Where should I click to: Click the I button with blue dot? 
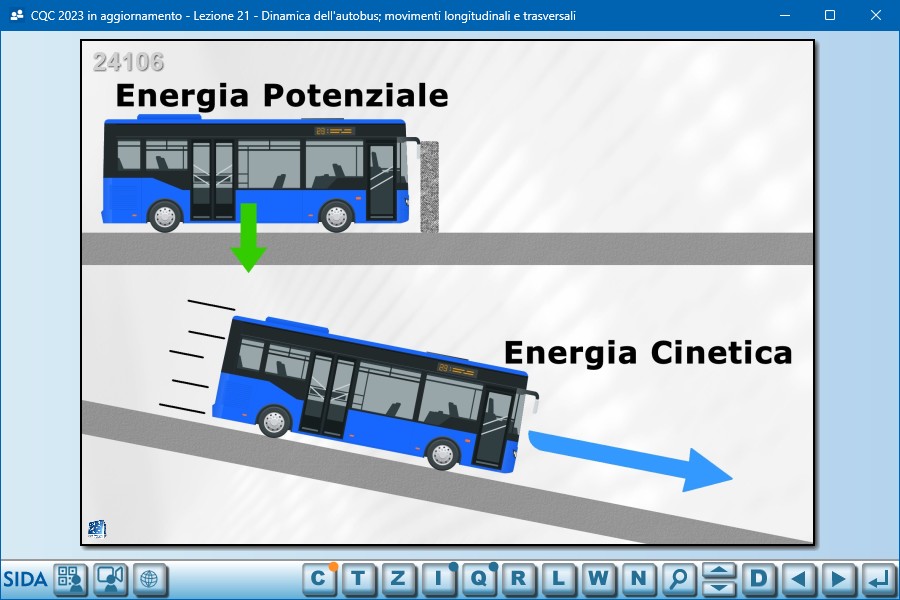pyautogui.click(x=438, y=578)
